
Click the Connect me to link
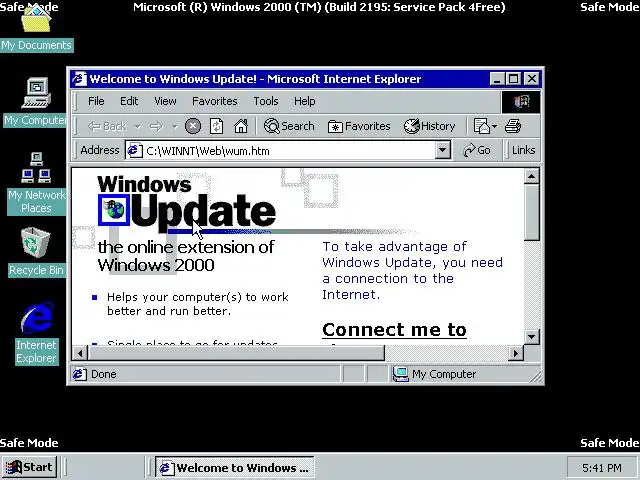pyautogui.click(x=394, y=330)
